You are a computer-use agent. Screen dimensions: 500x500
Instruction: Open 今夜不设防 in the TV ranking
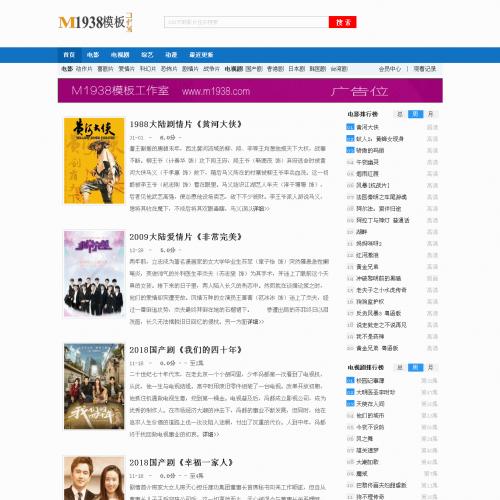tap(370, 427)
